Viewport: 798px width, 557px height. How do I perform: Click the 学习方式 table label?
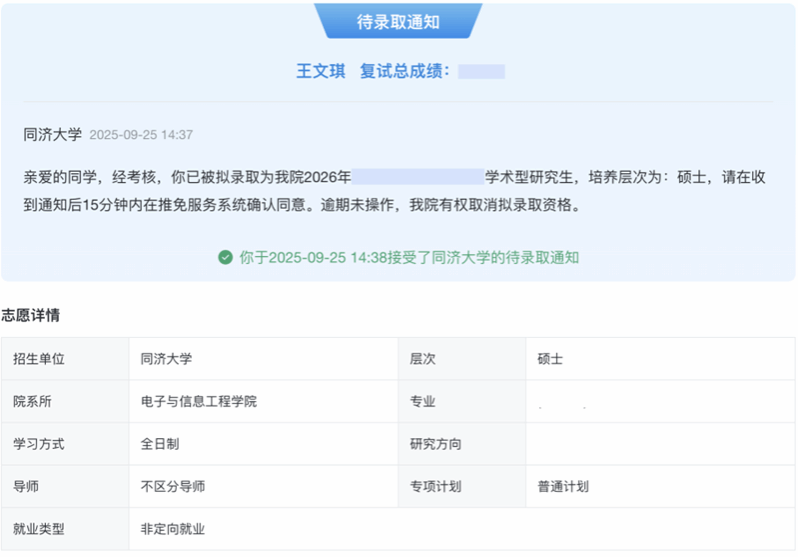coord(39,444)
